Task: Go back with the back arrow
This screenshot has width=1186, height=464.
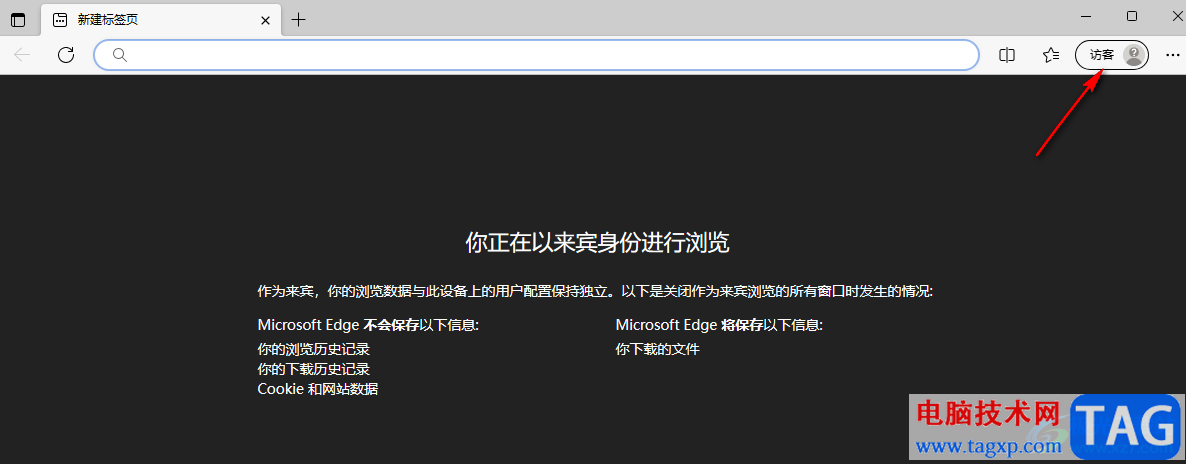Action: click(22, 54)
